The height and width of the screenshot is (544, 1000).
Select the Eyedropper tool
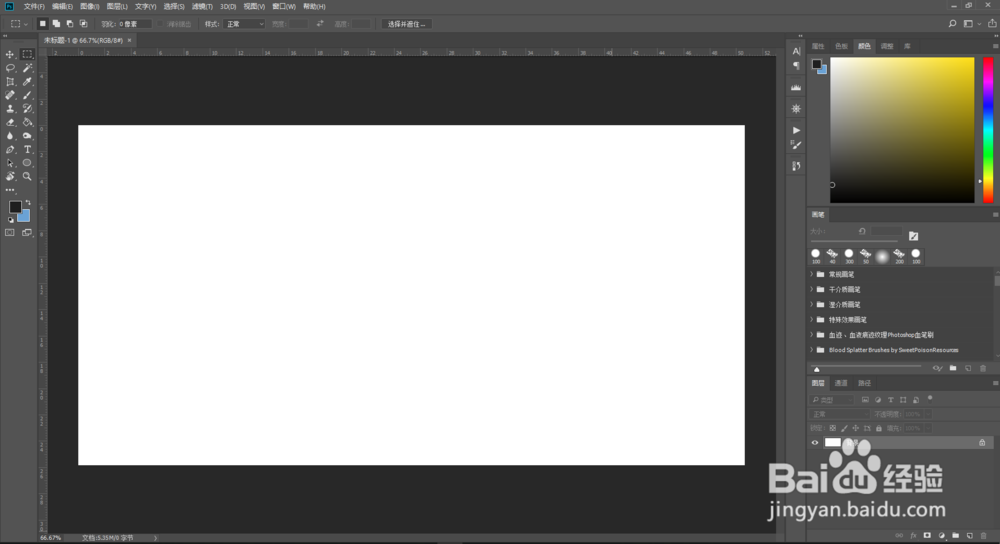(x=27, y=82)
